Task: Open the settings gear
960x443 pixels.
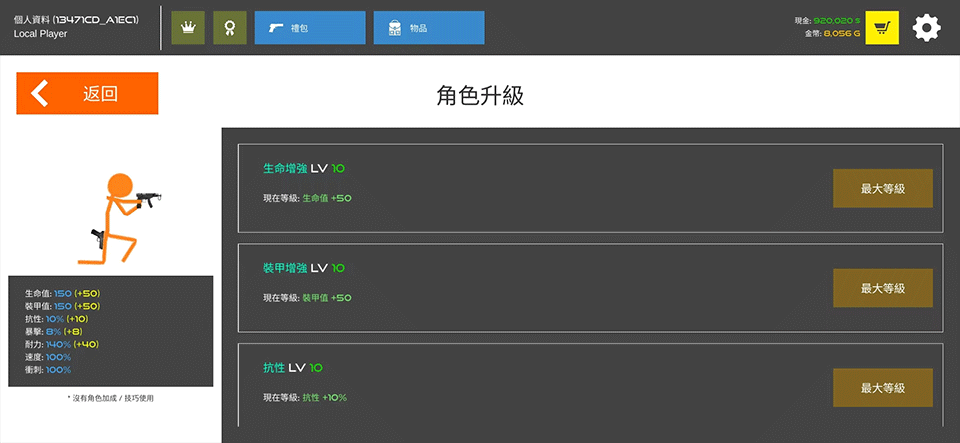Action: tap(926, 28)
